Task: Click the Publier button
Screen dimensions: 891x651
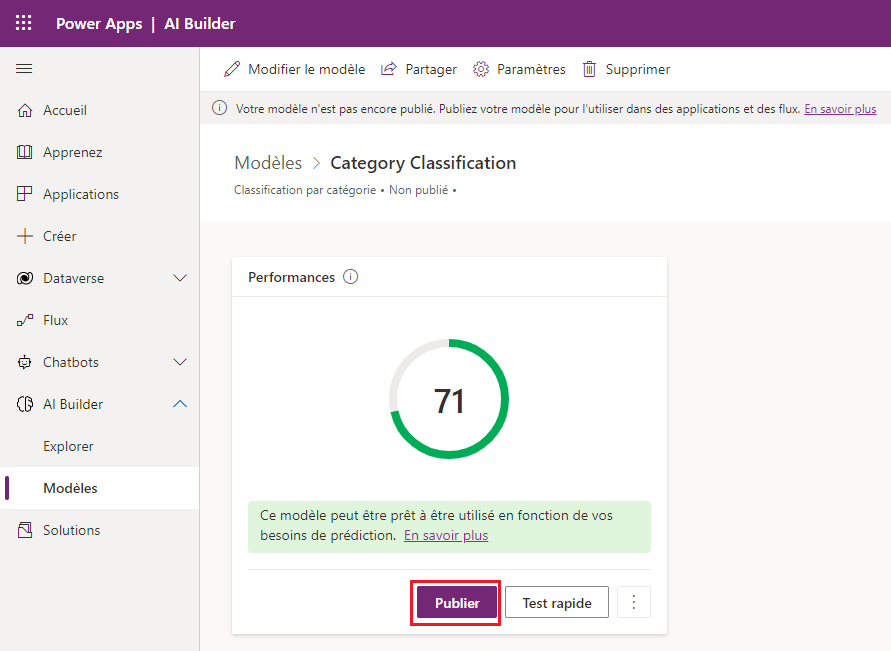Action: [x=457, y=603]
